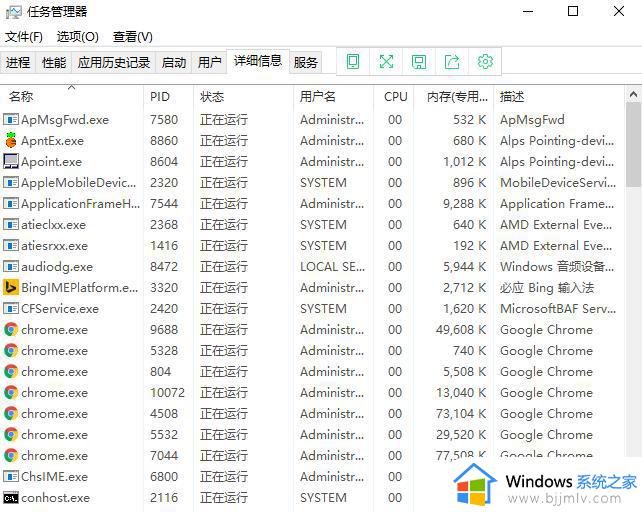Click the CFService.exe process icon

[x=11, y=308]
